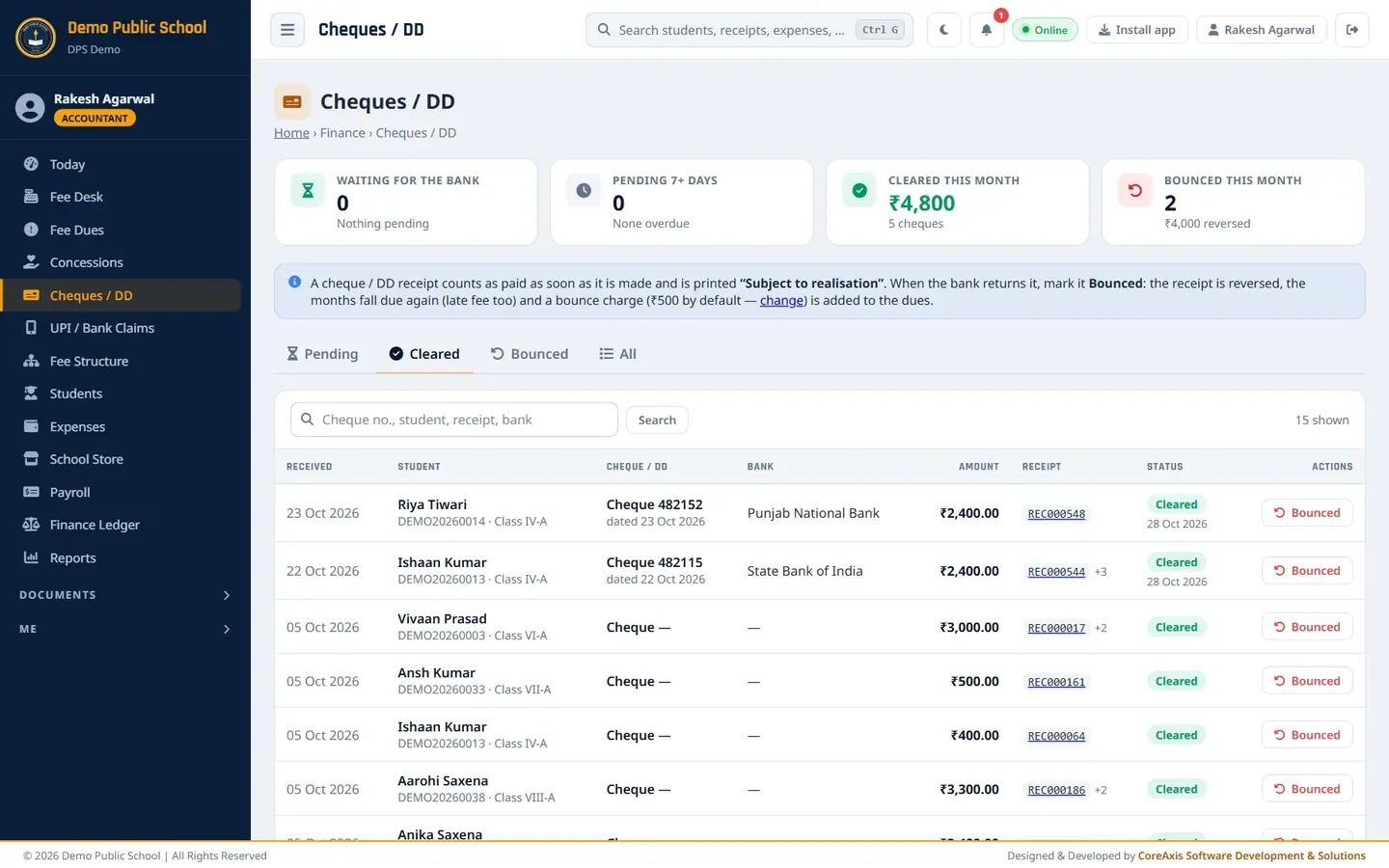Click the Search button beside cheque filter

coord(657,420)
